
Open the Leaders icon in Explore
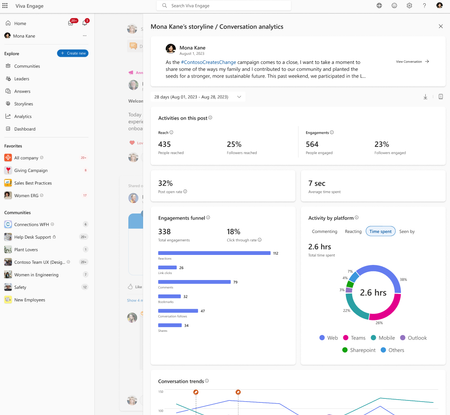[8, 79]
